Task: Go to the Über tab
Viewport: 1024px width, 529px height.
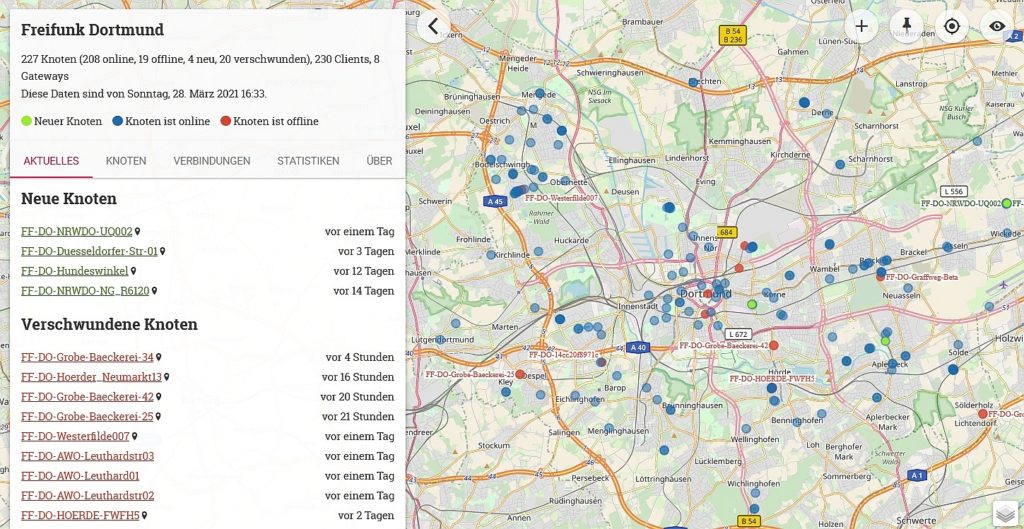Action: pyautogui.click(x=379, y=161)
